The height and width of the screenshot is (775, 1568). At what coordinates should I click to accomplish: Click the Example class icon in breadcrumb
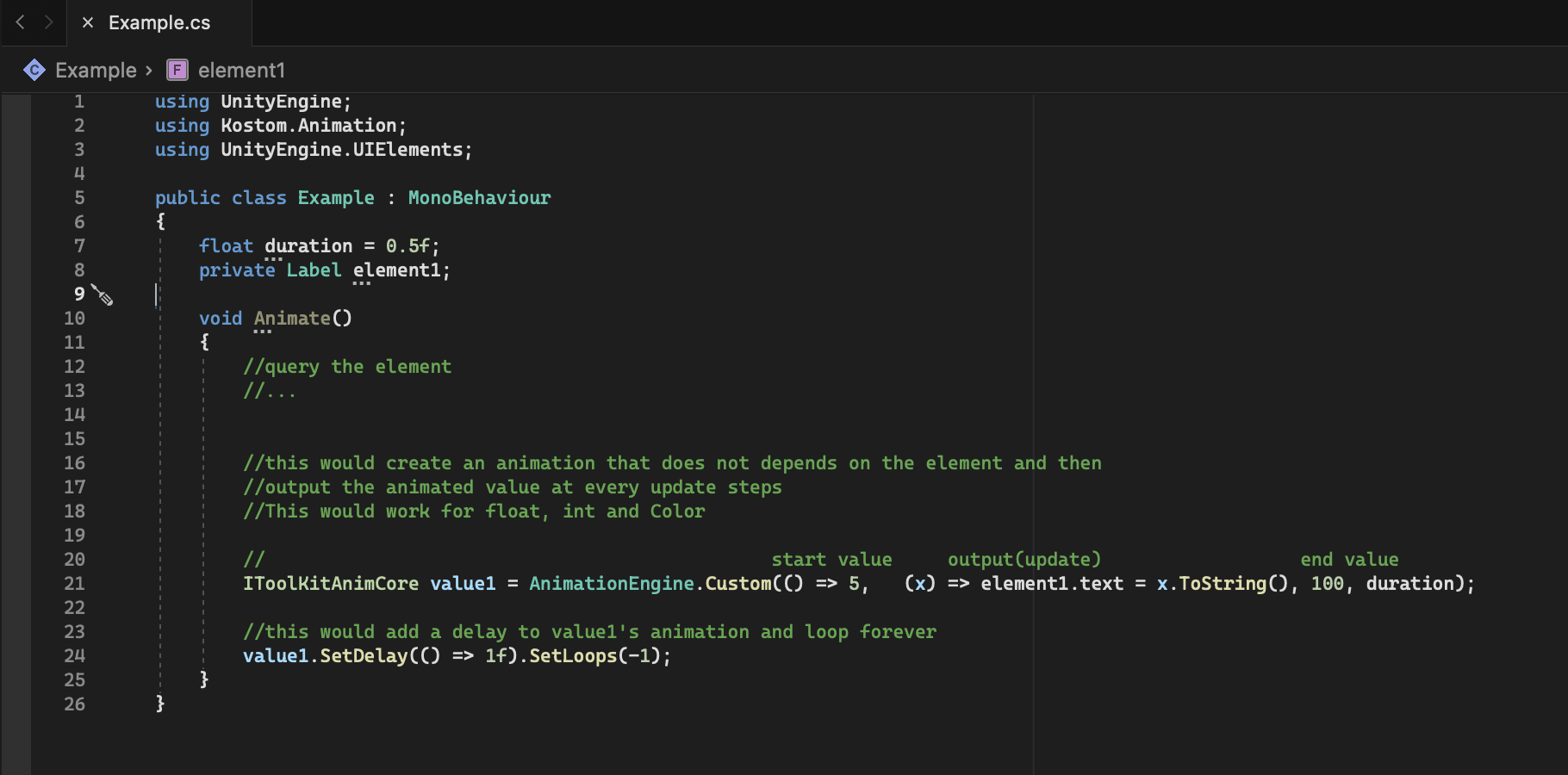point(34,70)
